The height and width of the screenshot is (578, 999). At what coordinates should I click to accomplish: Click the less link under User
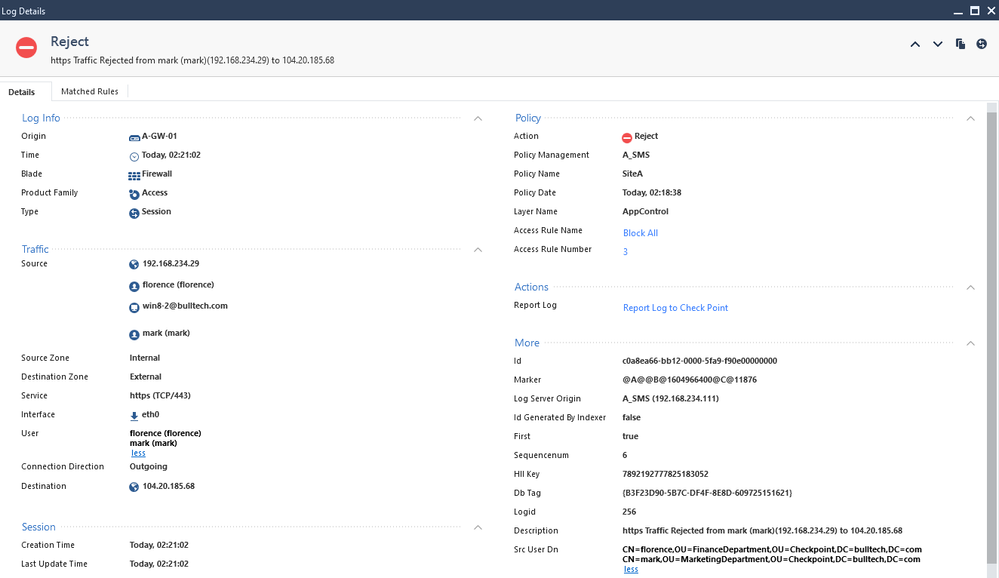point(138,454)
